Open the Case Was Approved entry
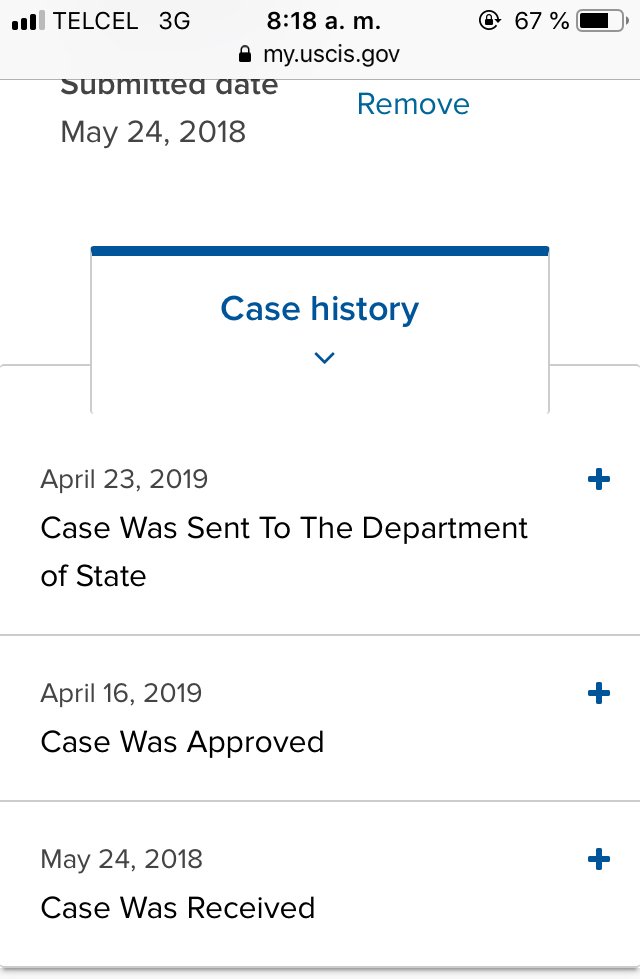This screenshot has width=640, height=979. tap(320, 718)
